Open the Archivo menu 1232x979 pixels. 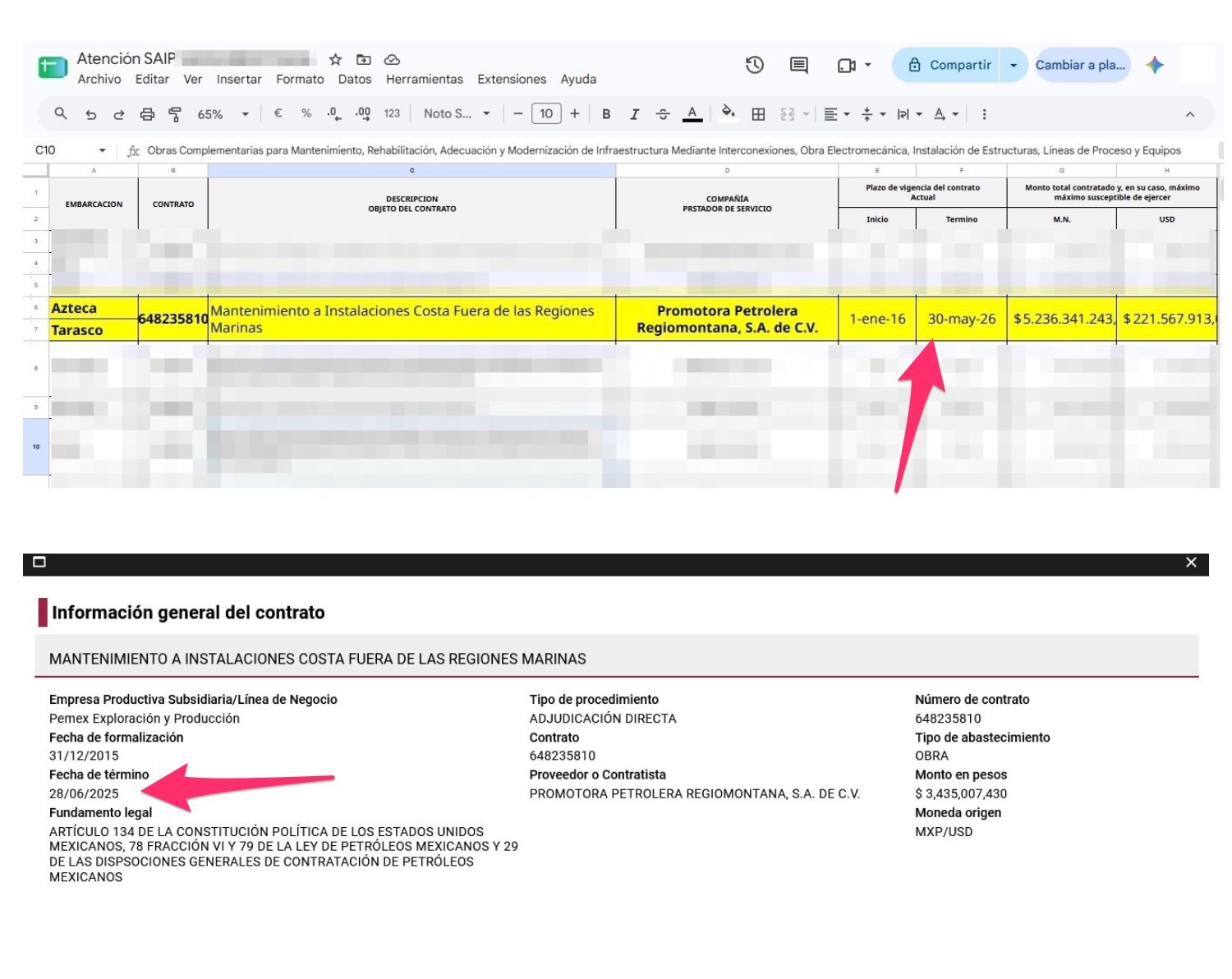[99, 79]
